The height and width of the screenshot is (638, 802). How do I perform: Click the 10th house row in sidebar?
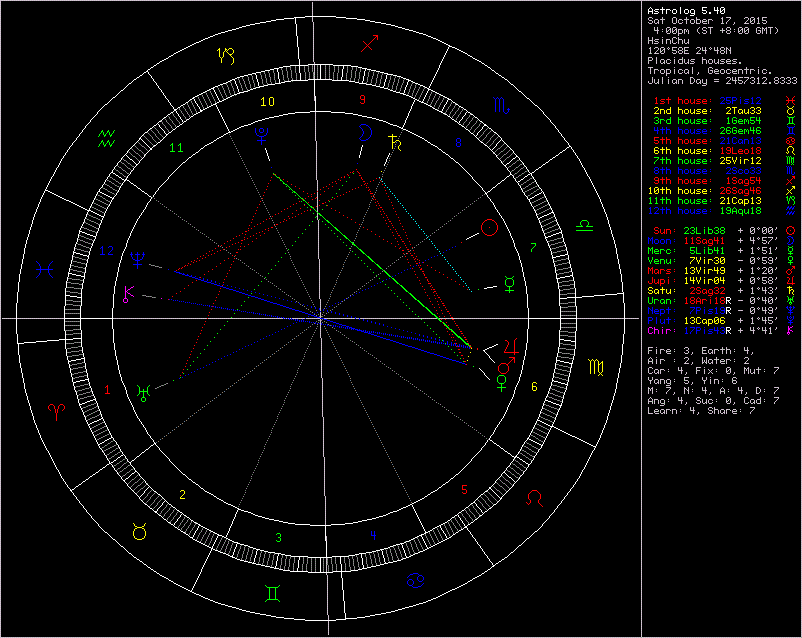click(705, 190)
